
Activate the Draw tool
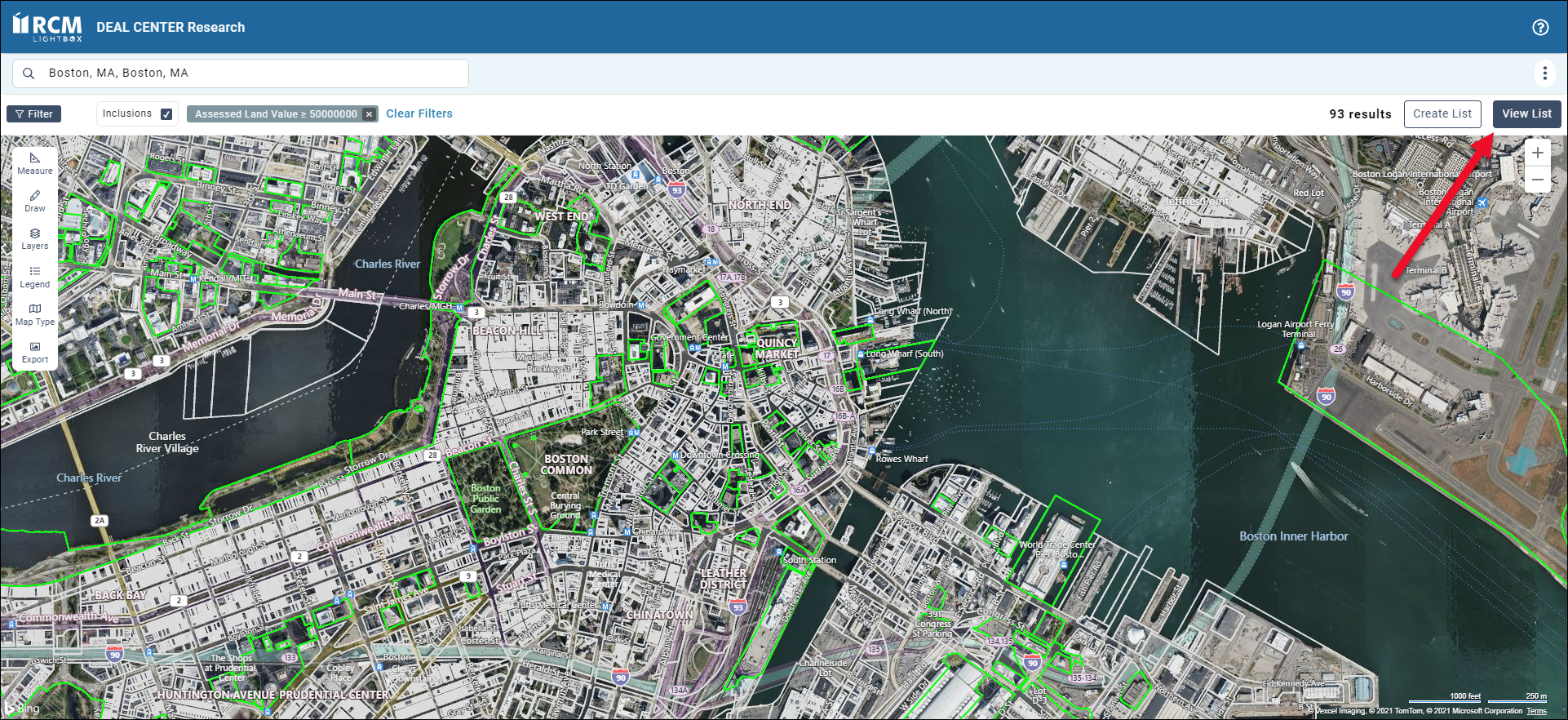pyautogui.click(x=34, y=201)
